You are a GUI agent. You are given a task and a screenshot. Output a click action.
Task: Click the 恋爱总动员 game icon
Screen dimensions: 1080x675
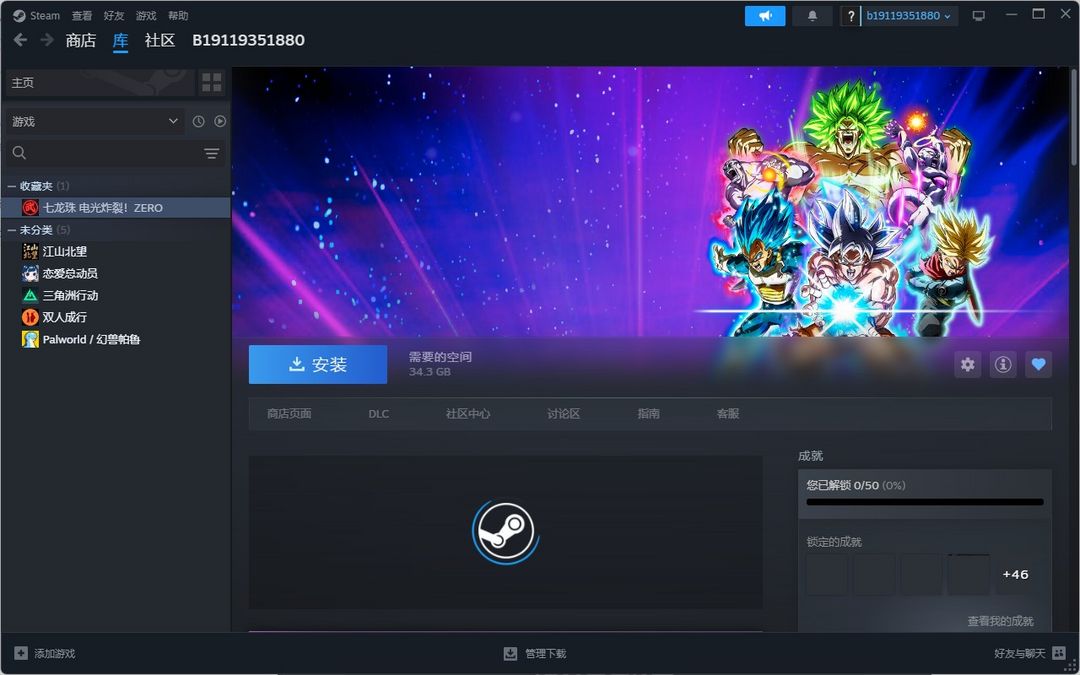tap(30, 273)
